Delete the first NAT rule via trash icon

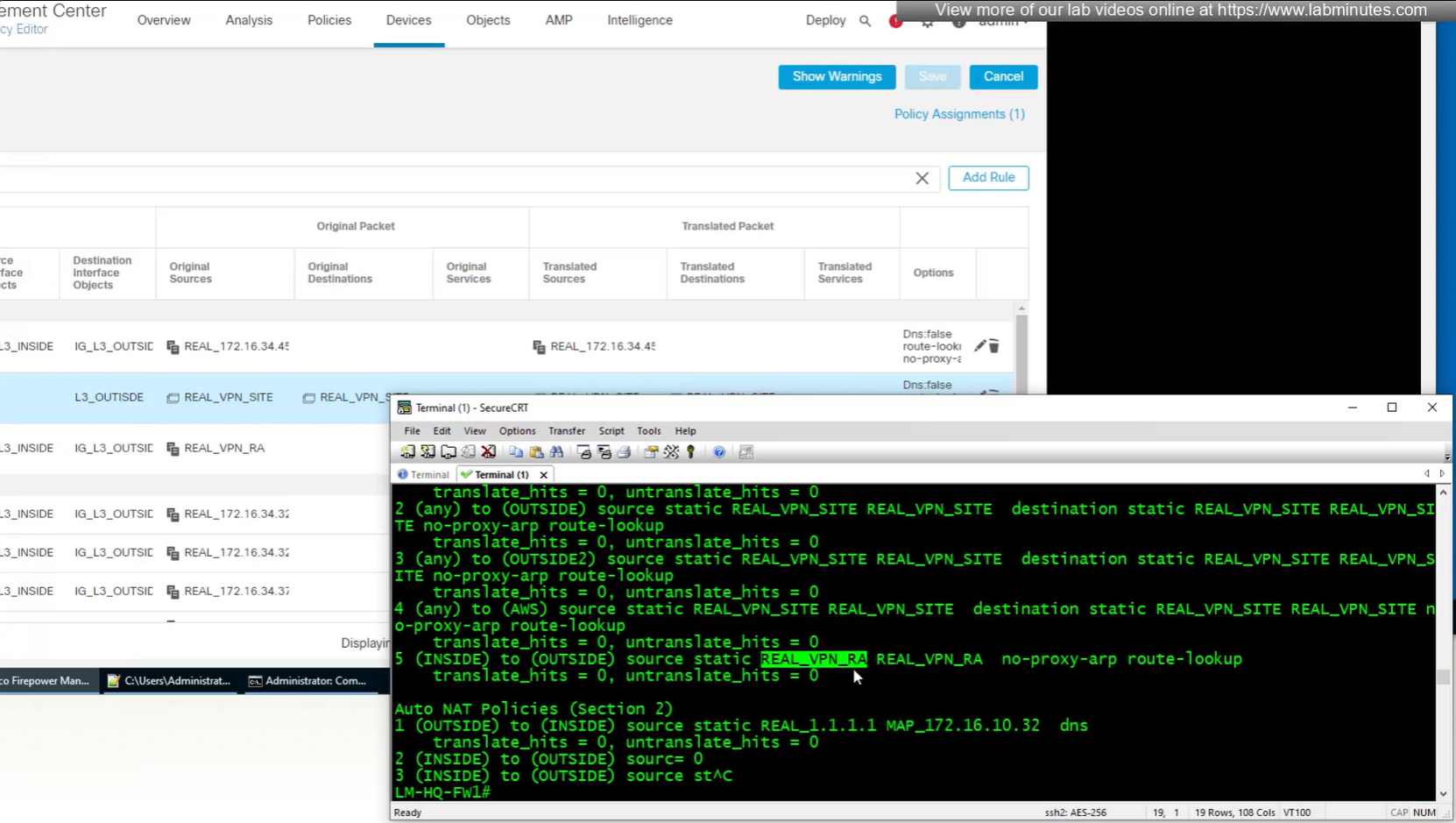(x=994, y=346)
